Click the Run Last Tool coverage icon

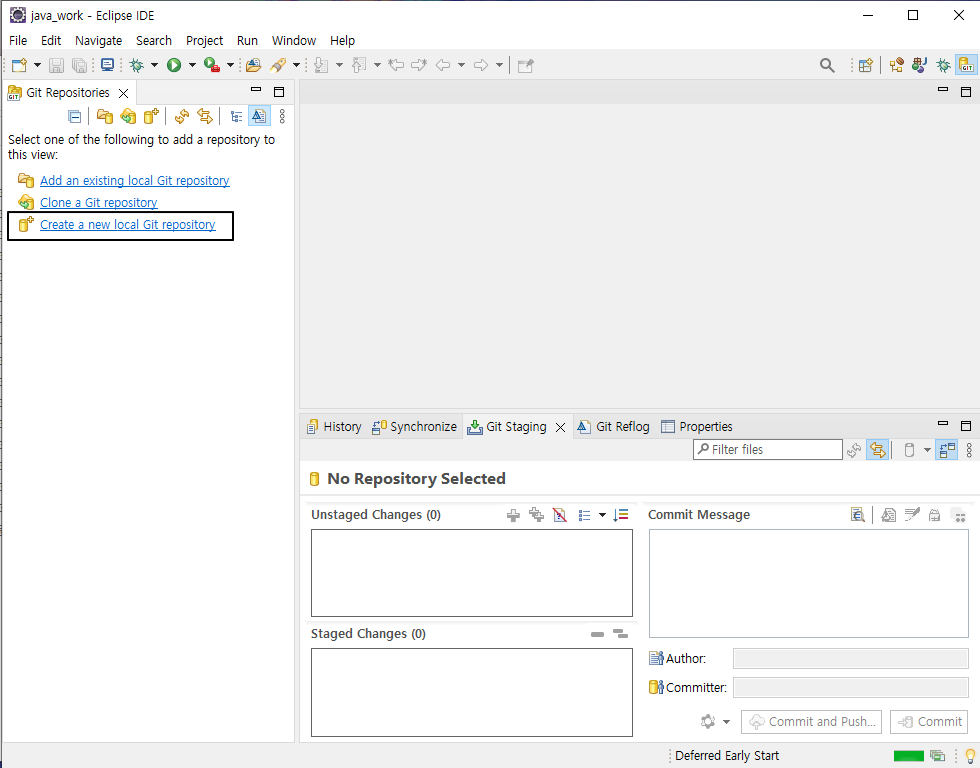212,65
